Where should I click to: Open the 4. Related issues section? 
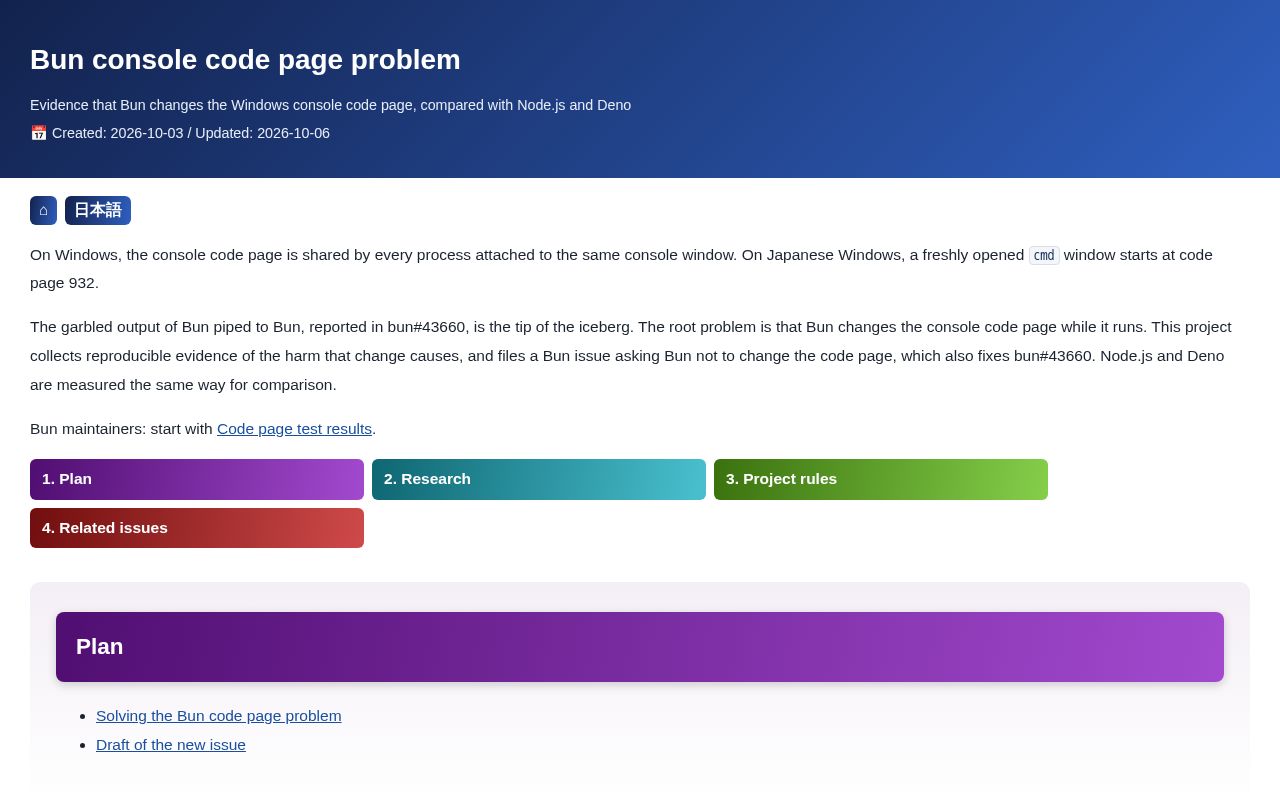pyautogui.click(x=197, y=528)
